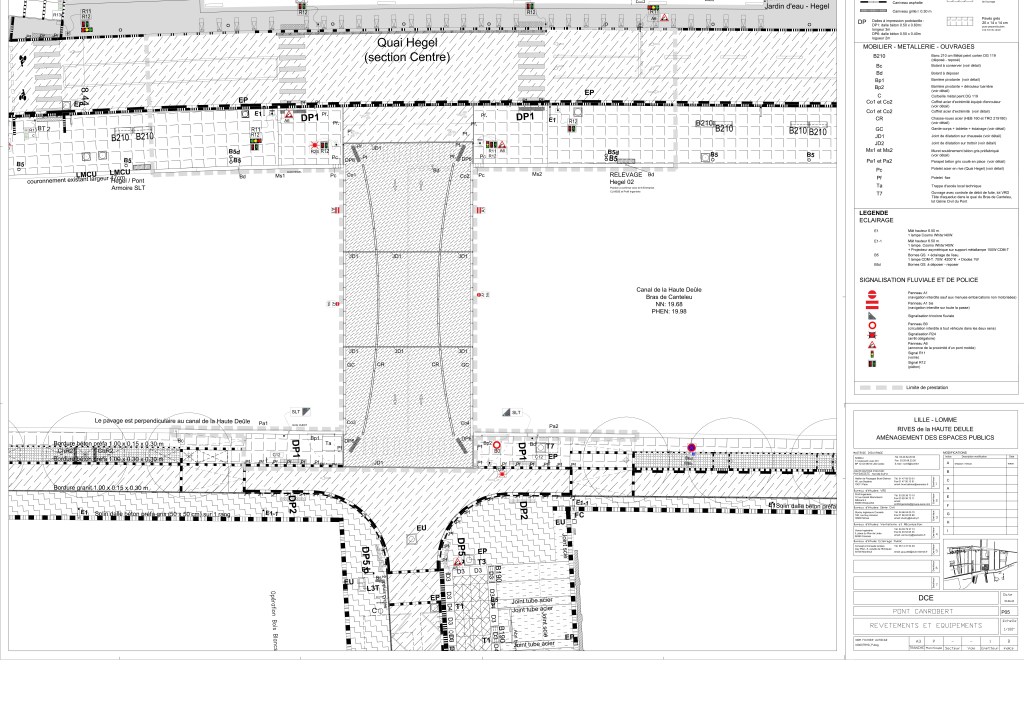
Task: Click the Panneau A1 red circle legend symbol
Action: click(872, 295)
